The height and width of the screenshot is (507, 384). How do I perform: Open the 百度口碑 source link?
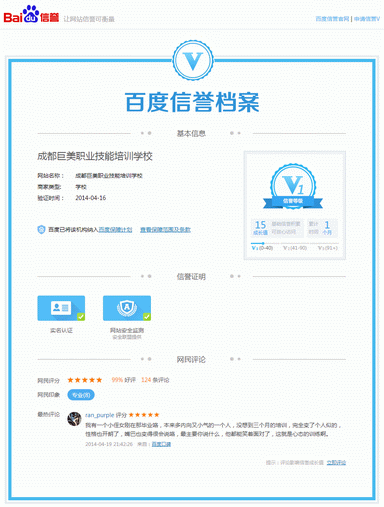[x=161, y=444]
